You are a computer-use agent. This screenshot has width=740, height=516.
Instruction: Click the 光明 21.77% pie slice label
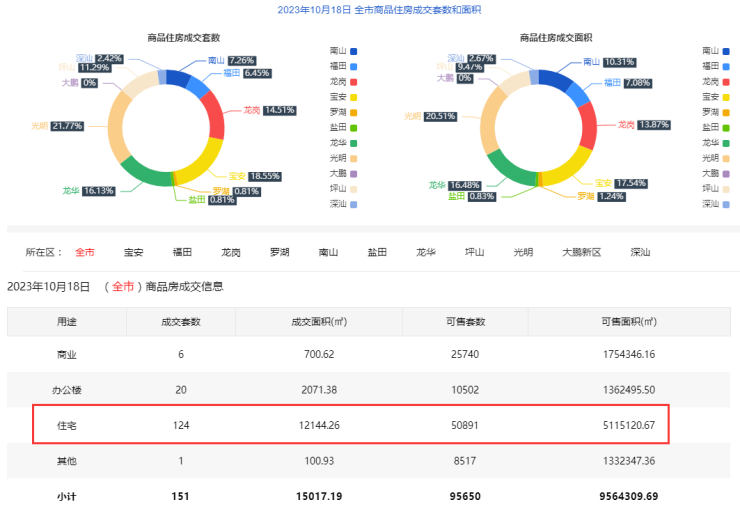58,126
